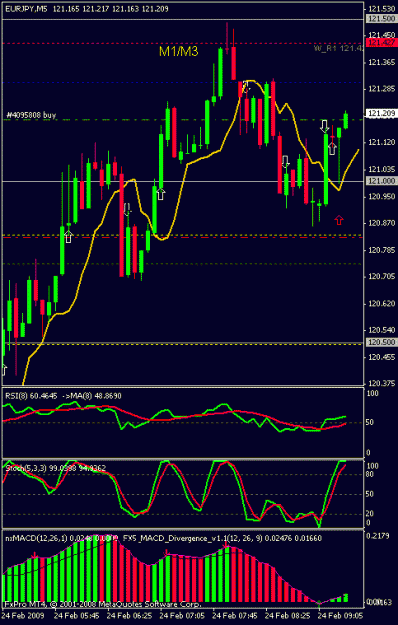Image resolution: width=398 pixels, height=625 pixels.
Task: Click the red 121.427 price level tag
Action: [x=381, y=43]
